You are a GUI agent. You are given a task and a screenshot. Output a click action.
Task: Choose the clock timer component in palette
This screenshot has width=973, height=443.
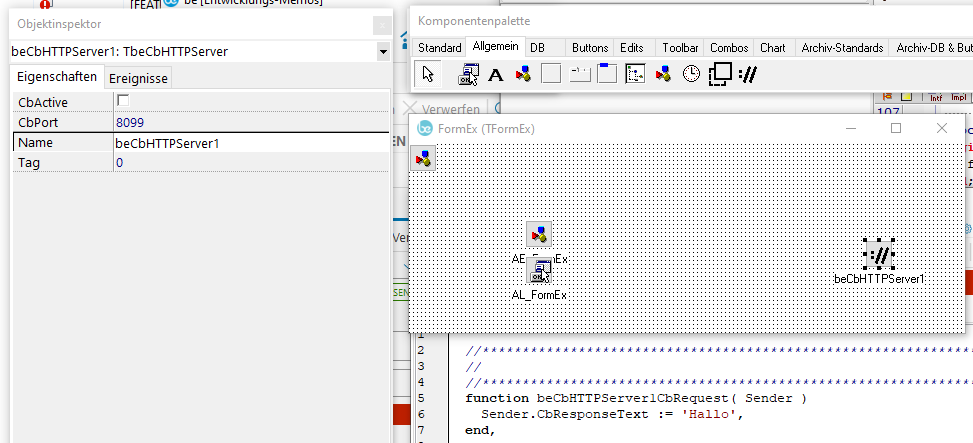pos(691,74)
